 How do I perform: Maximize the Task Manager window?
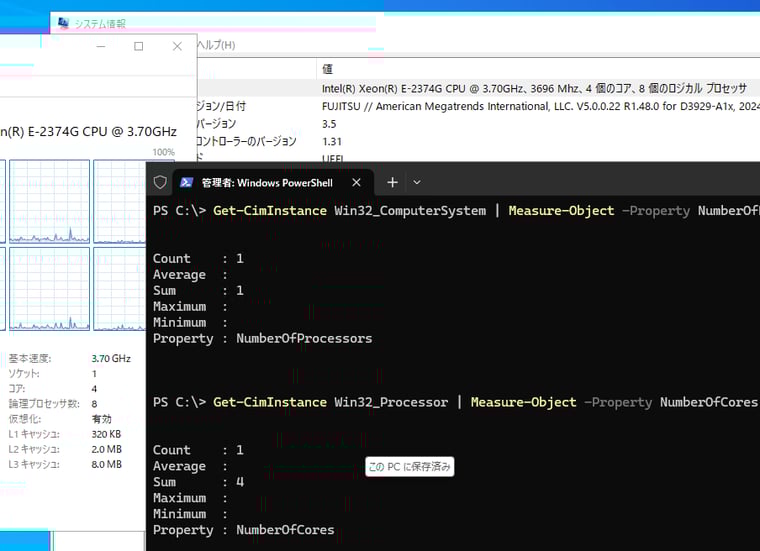[x=139, y=47]
